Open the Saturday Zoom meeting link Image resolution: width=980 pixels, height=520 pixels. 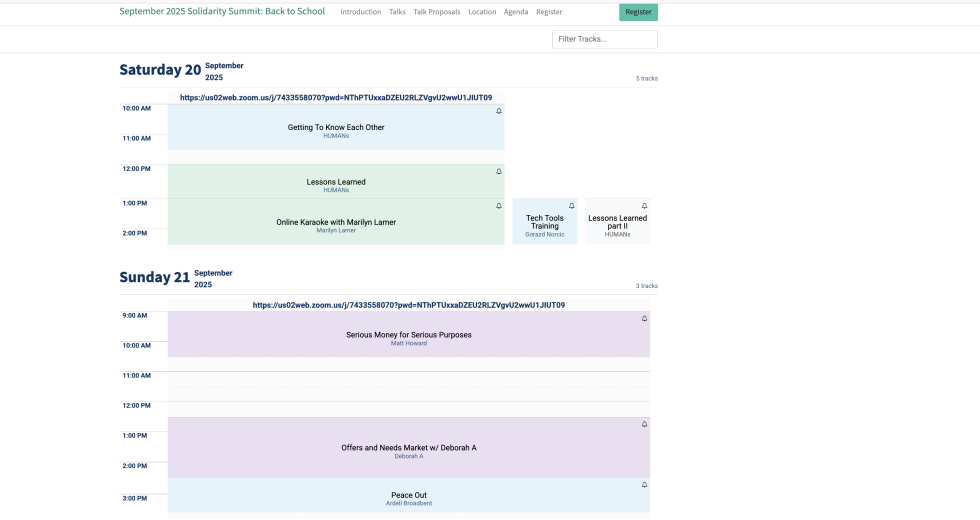(x=336, y=98)
